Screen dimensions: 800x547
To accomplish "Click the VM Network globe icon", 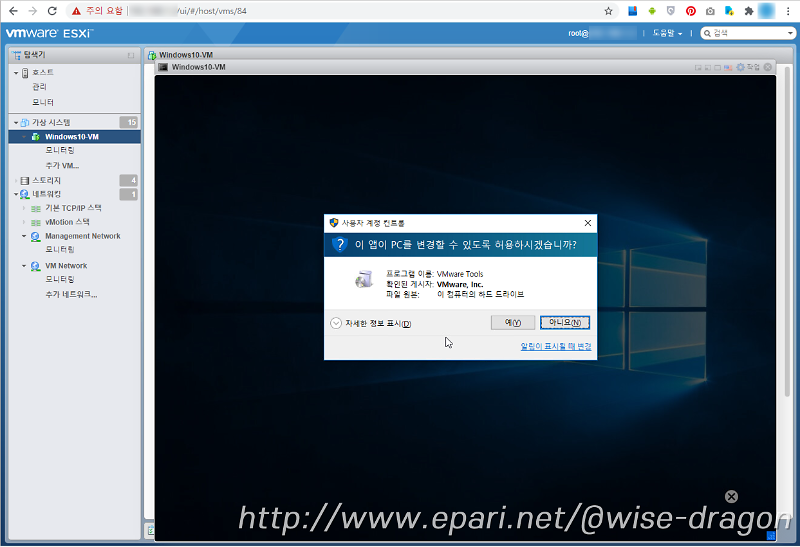I will [x=36, y=266].
